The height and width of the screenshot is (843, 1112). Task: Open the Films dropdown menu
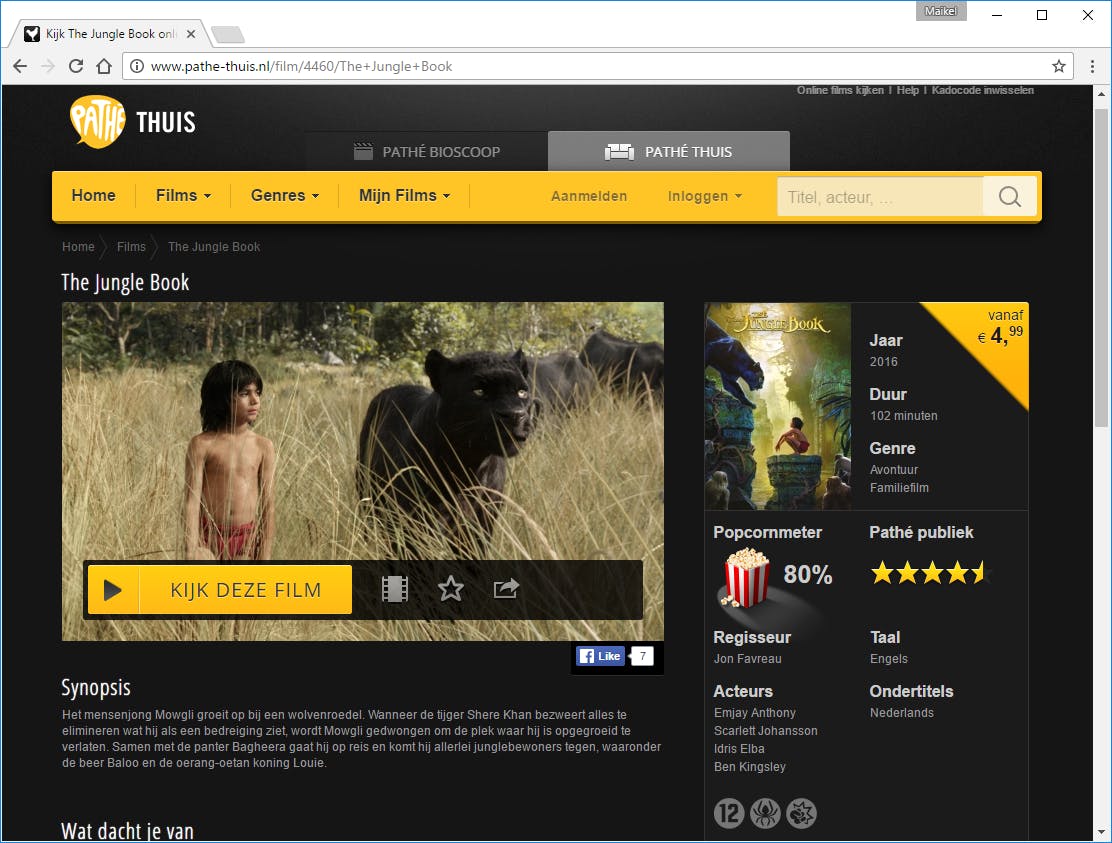click(182, 196)
